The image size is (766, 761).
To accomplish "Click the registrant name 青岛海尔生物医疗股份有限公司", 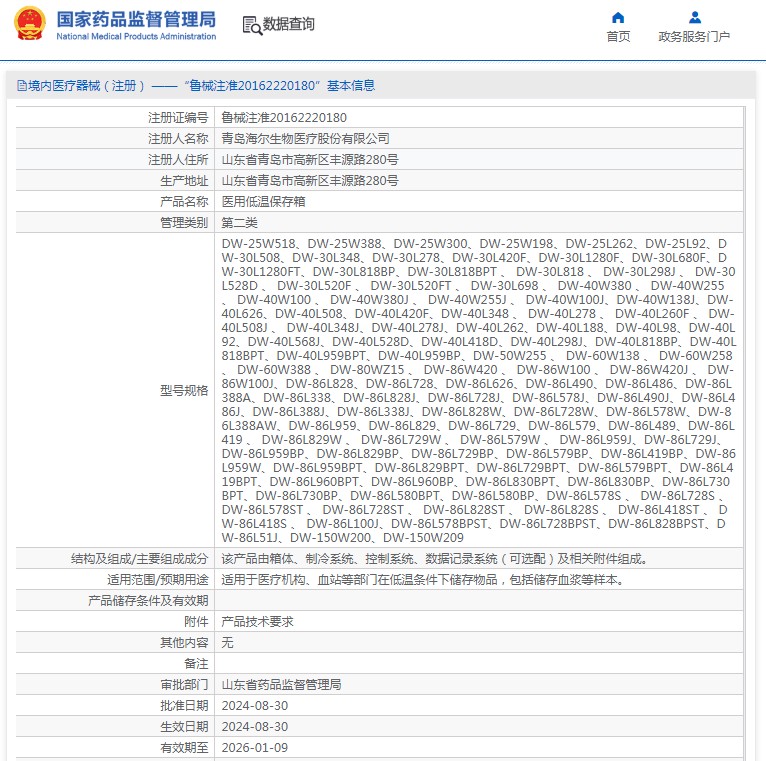I will tap(305, 138).
